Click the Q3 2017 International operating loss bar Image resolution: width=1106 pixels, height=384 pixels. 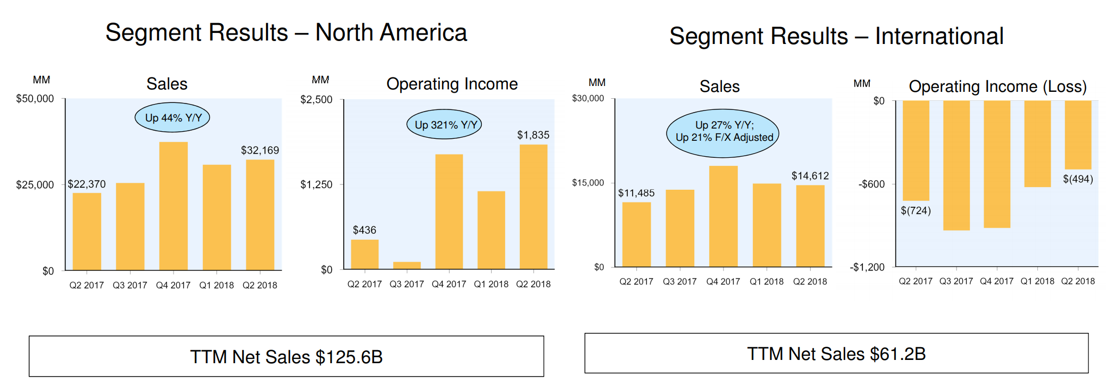pos(955,165)
